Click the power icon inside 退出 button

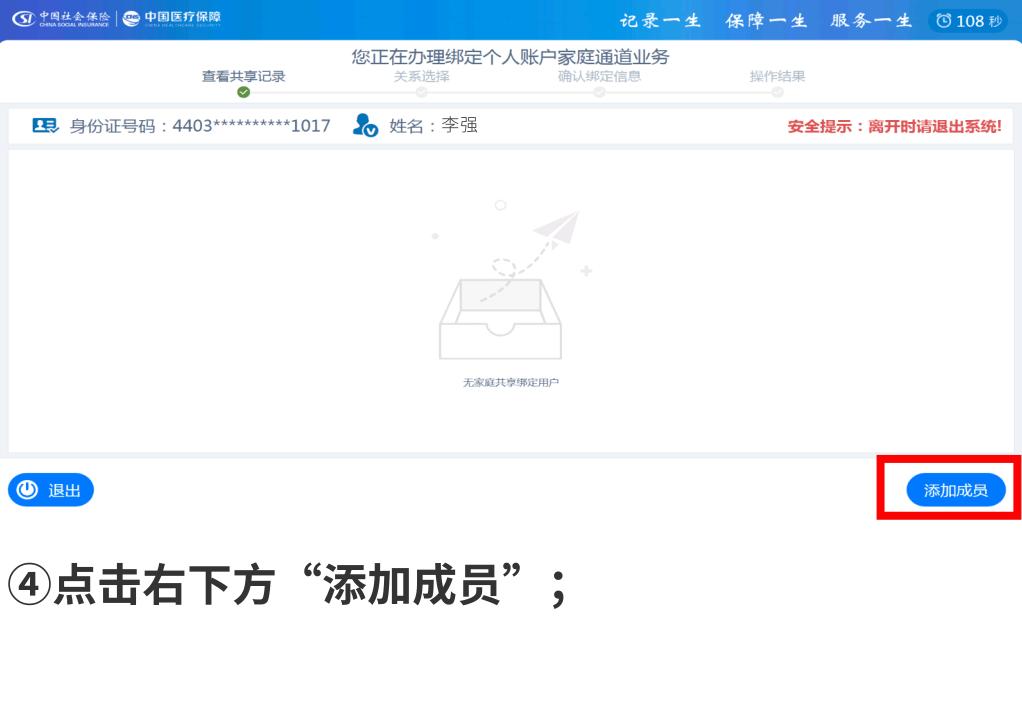coord(27,489)
